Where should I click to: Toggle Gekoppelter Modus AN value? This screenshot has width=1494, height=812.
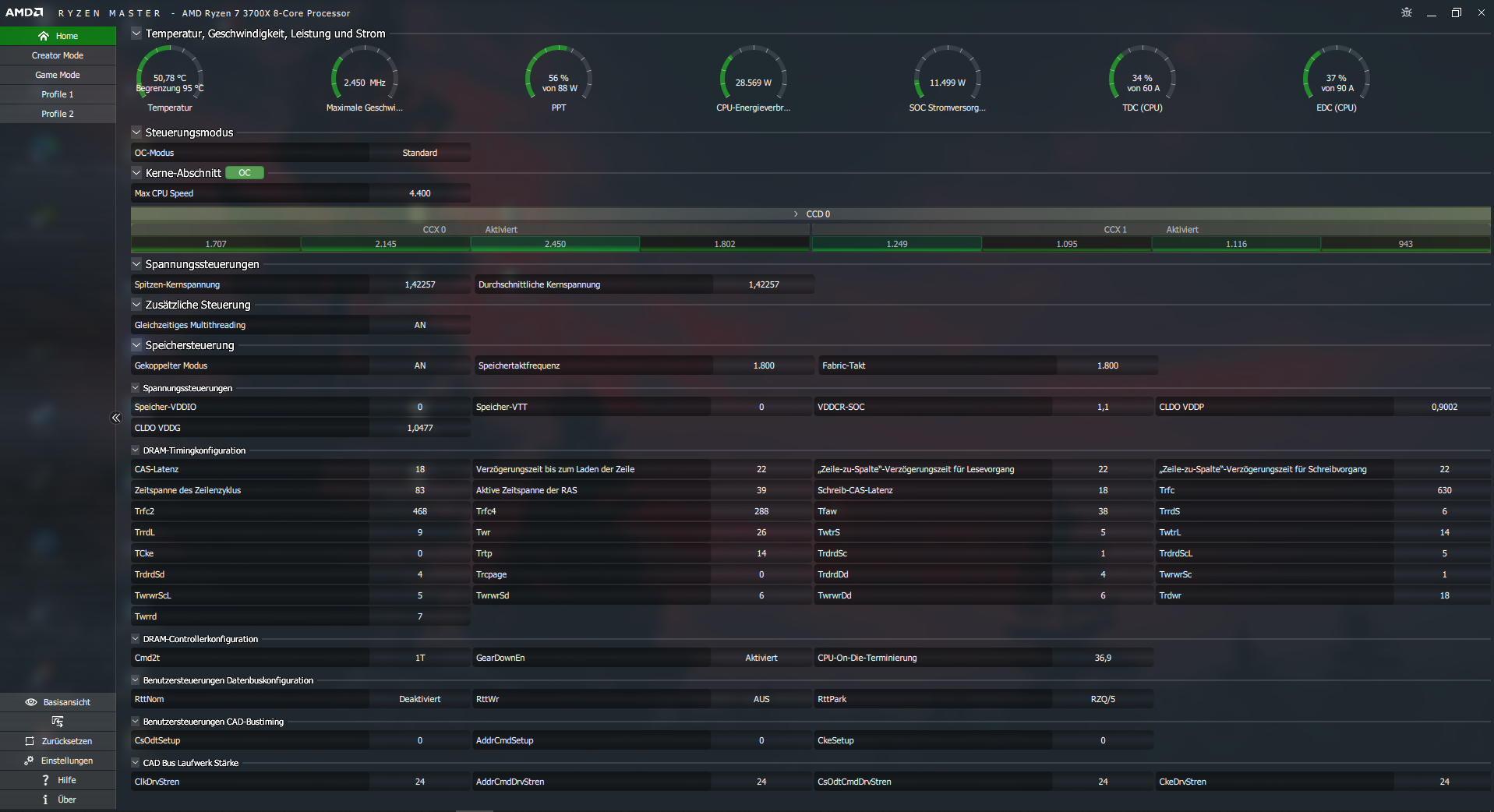420,365
